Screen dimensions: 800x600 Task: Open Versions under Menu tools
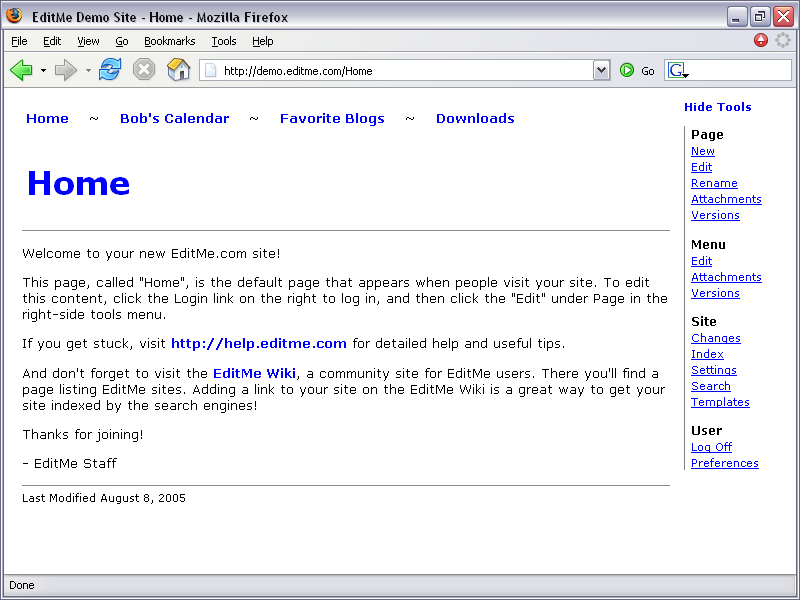click(715, 293)
